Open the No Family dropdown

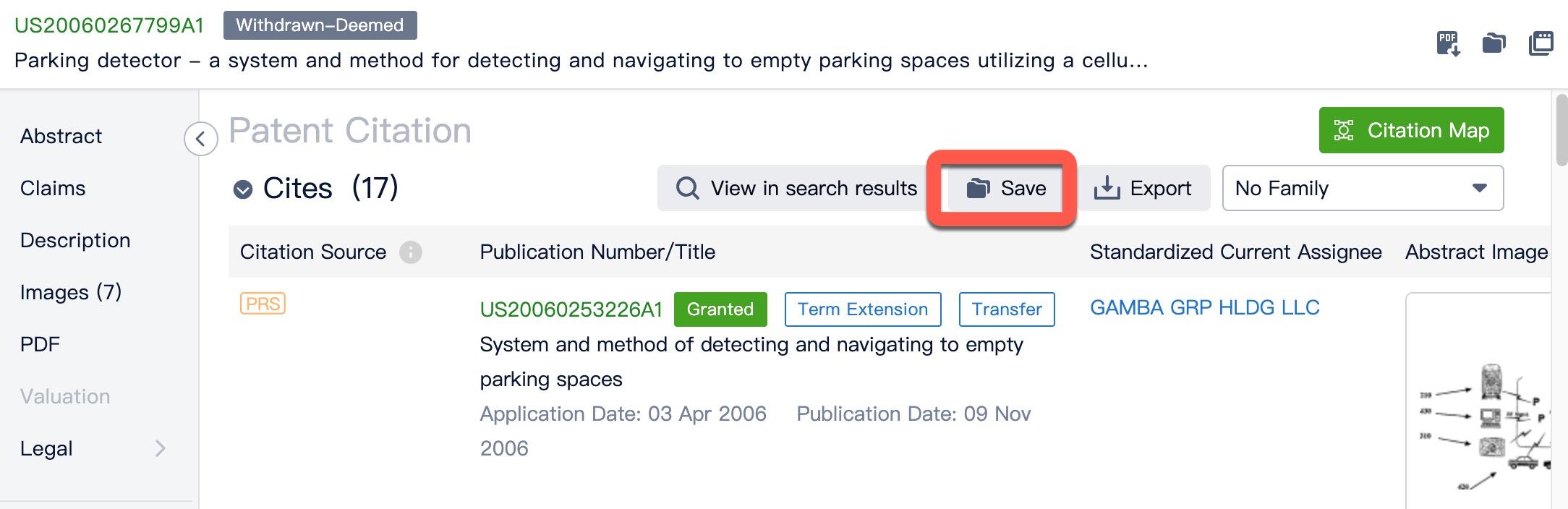(1362, 188)
